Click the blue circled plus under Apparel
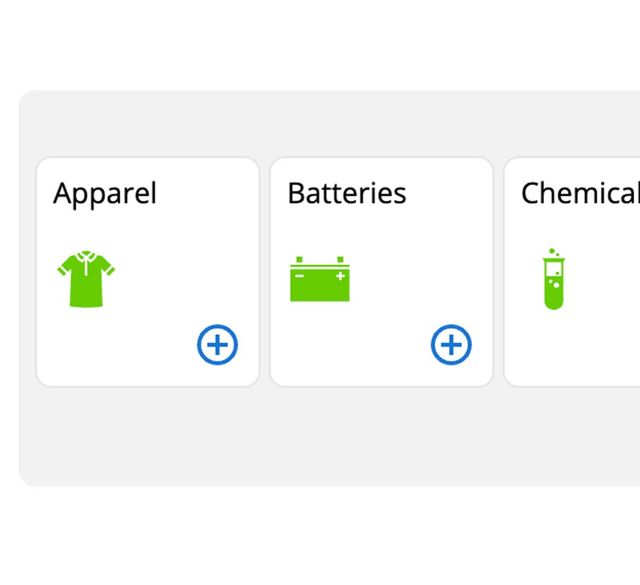Image resolution: width=640 pixels, height=585 pixels. (217, 345)
